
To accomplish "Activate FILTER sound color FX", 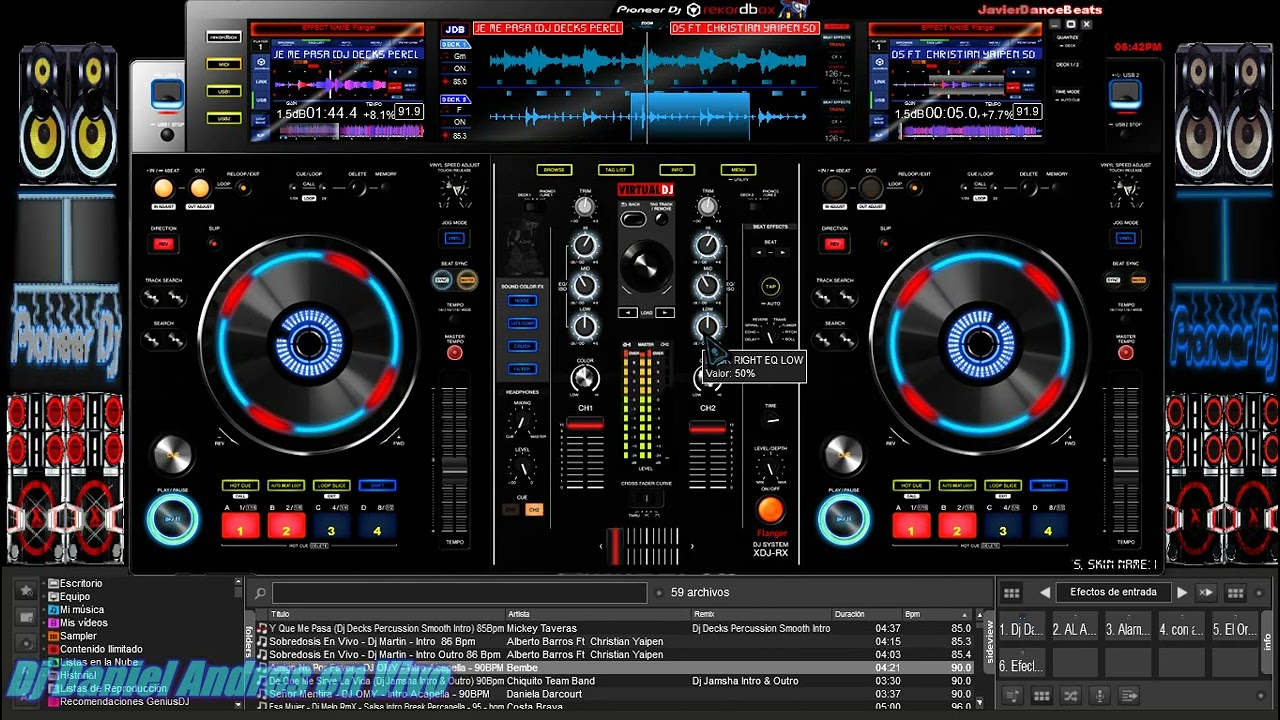I will tap(522, 369).
